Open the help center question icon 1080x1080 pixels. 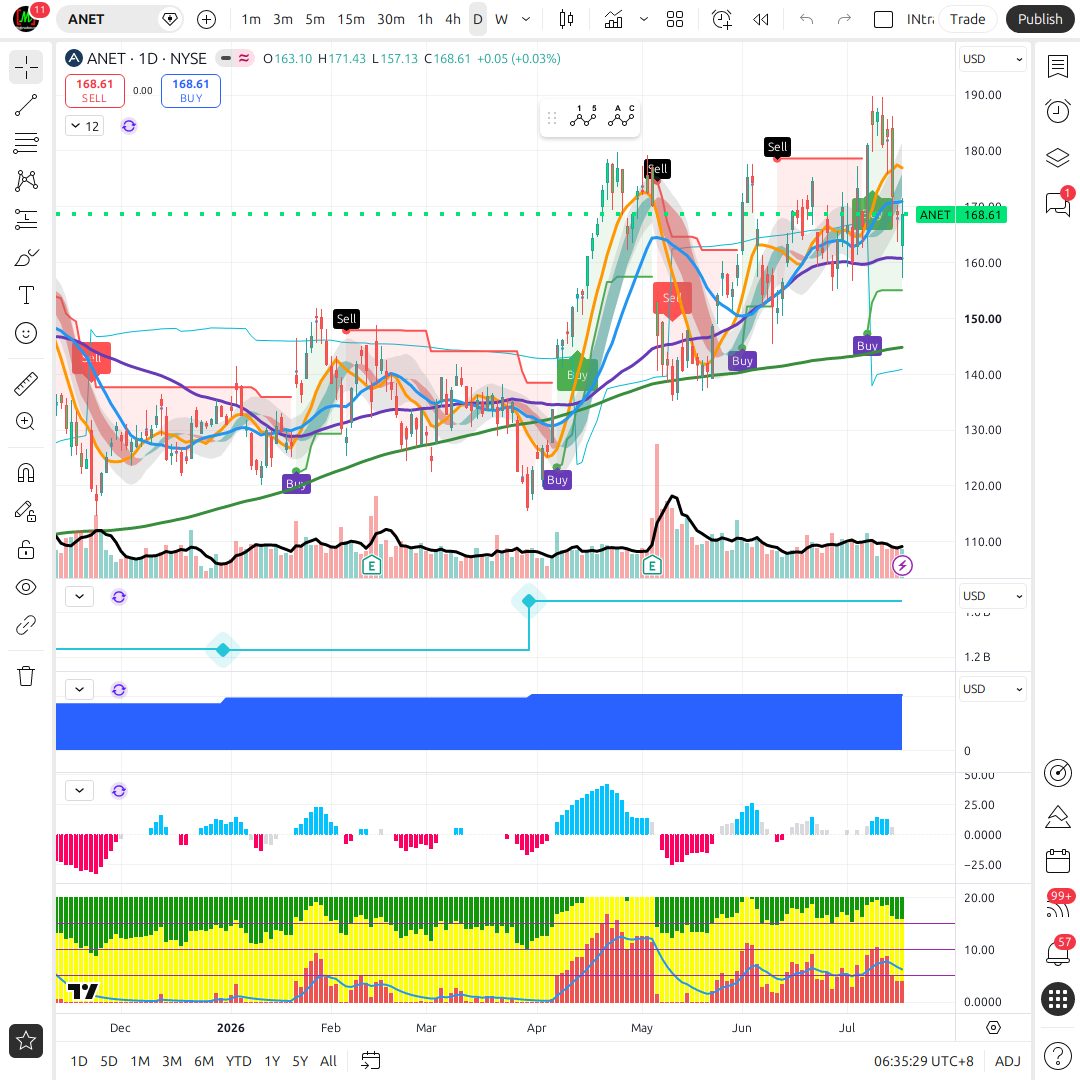pos(1057,1056)
